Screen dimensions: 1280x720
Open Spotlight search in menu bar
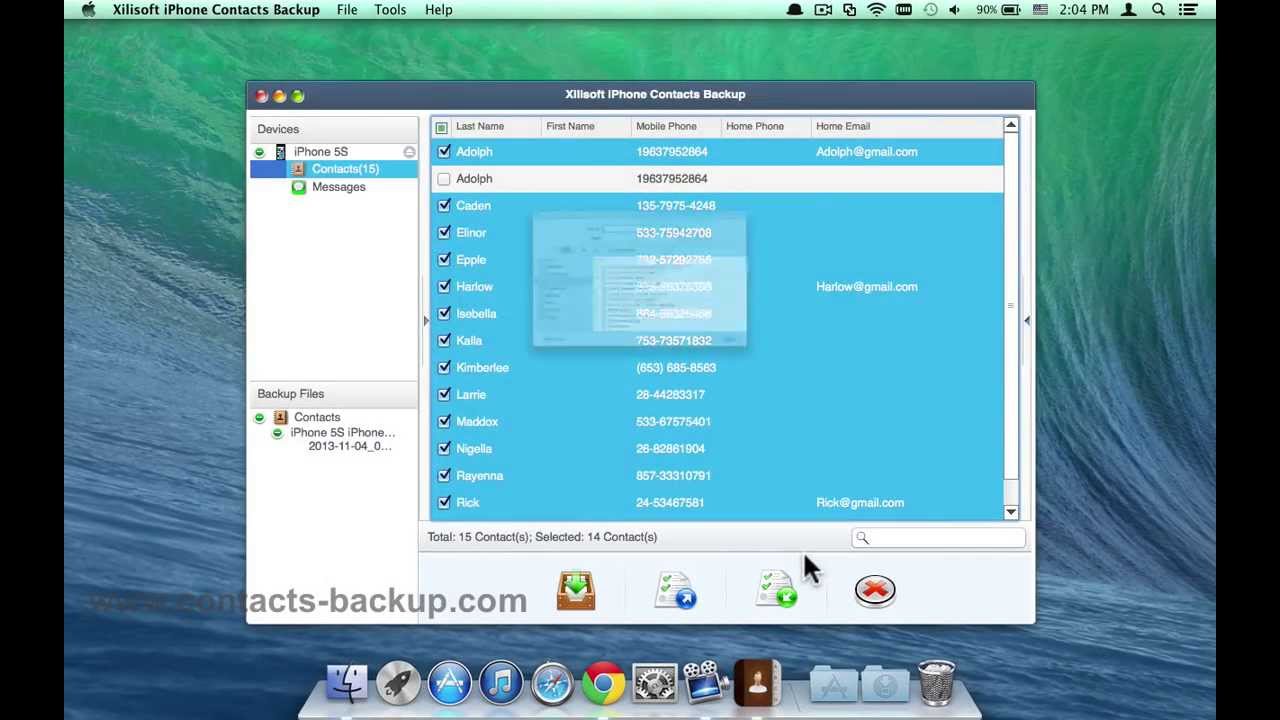coord(1158,10)
